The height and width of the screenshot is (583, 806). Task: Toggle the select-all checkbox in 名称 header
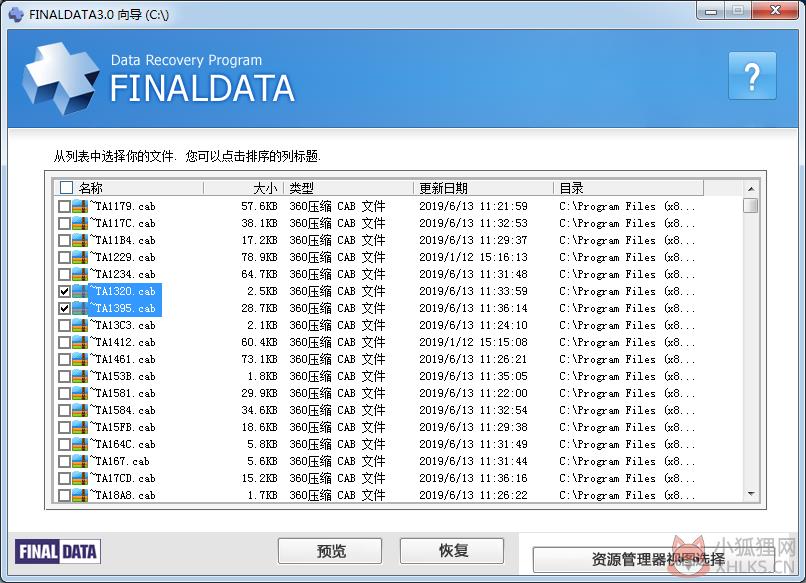tap(66, 187)
